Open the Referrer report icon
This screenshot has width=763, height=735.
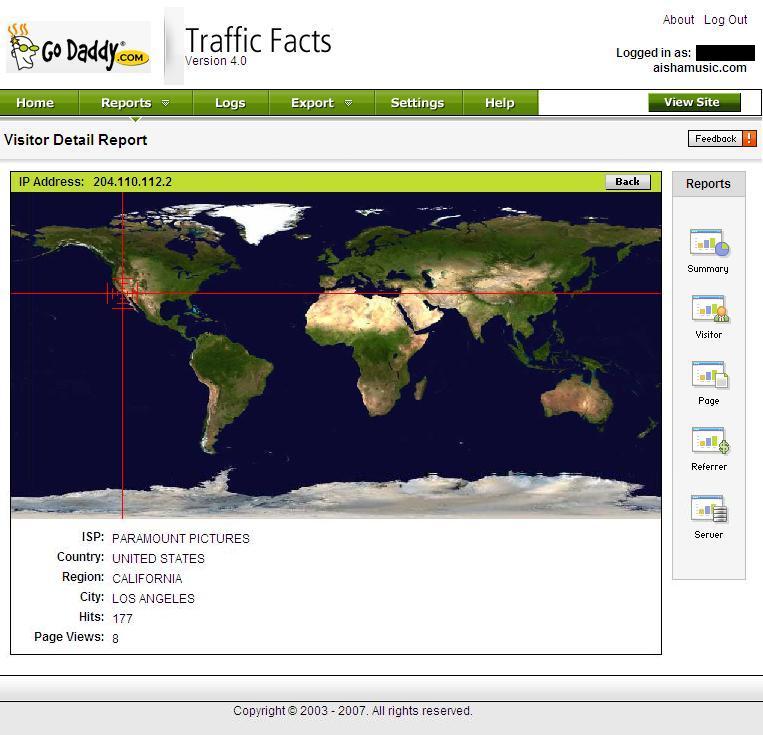coord(709,441)
